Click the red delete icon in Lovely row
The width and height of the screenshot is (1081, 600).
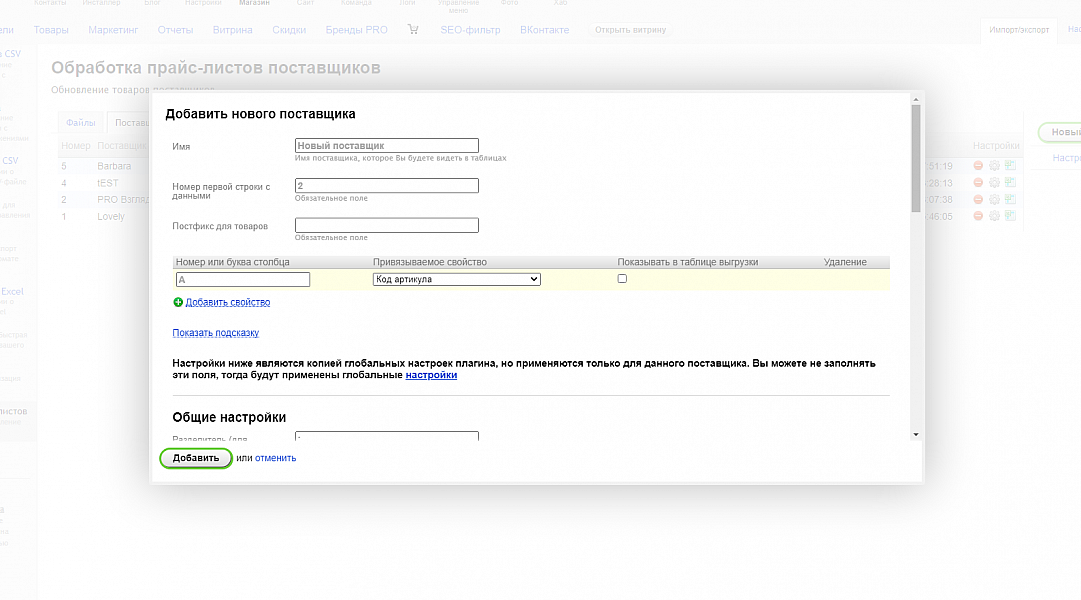tap(978, 216)
